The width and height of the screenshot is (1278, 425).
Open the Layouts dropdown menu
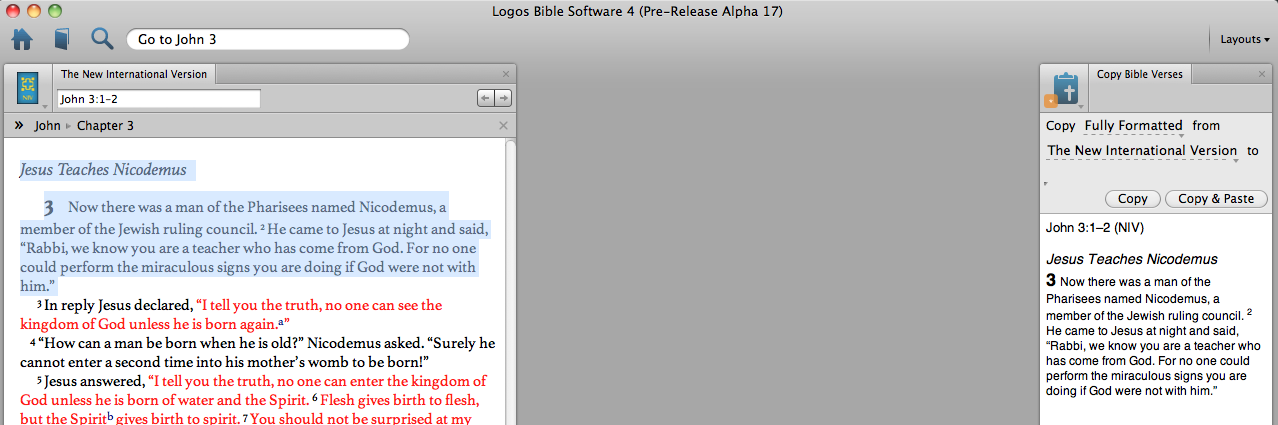tap(1245, 40)
